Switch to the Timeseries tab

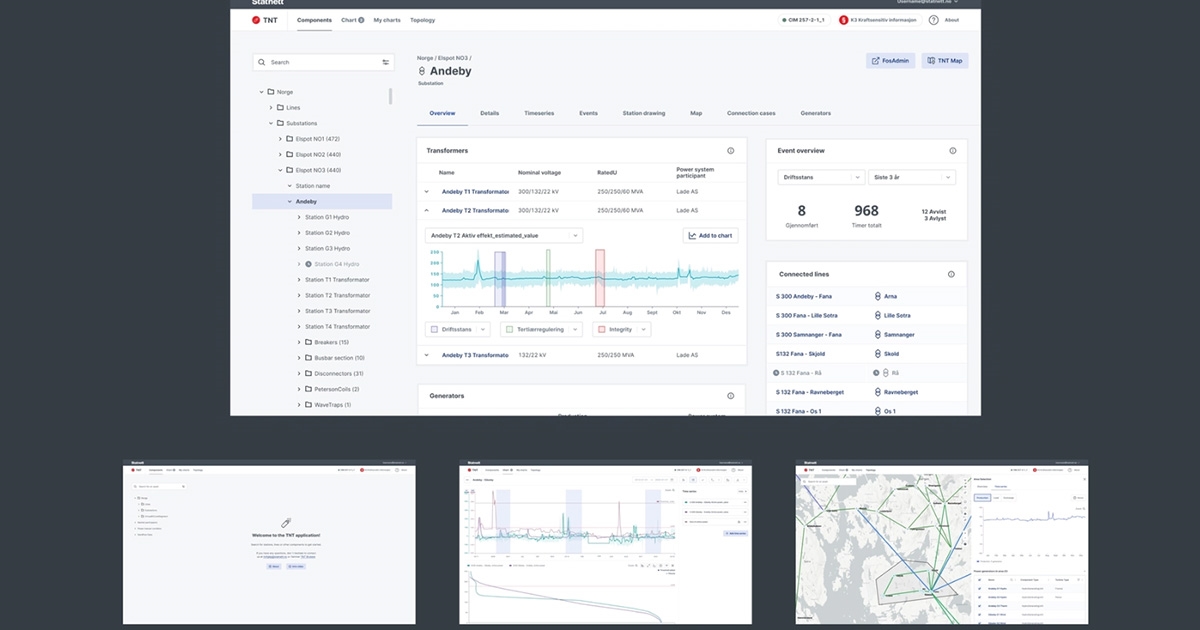[539, 113]
